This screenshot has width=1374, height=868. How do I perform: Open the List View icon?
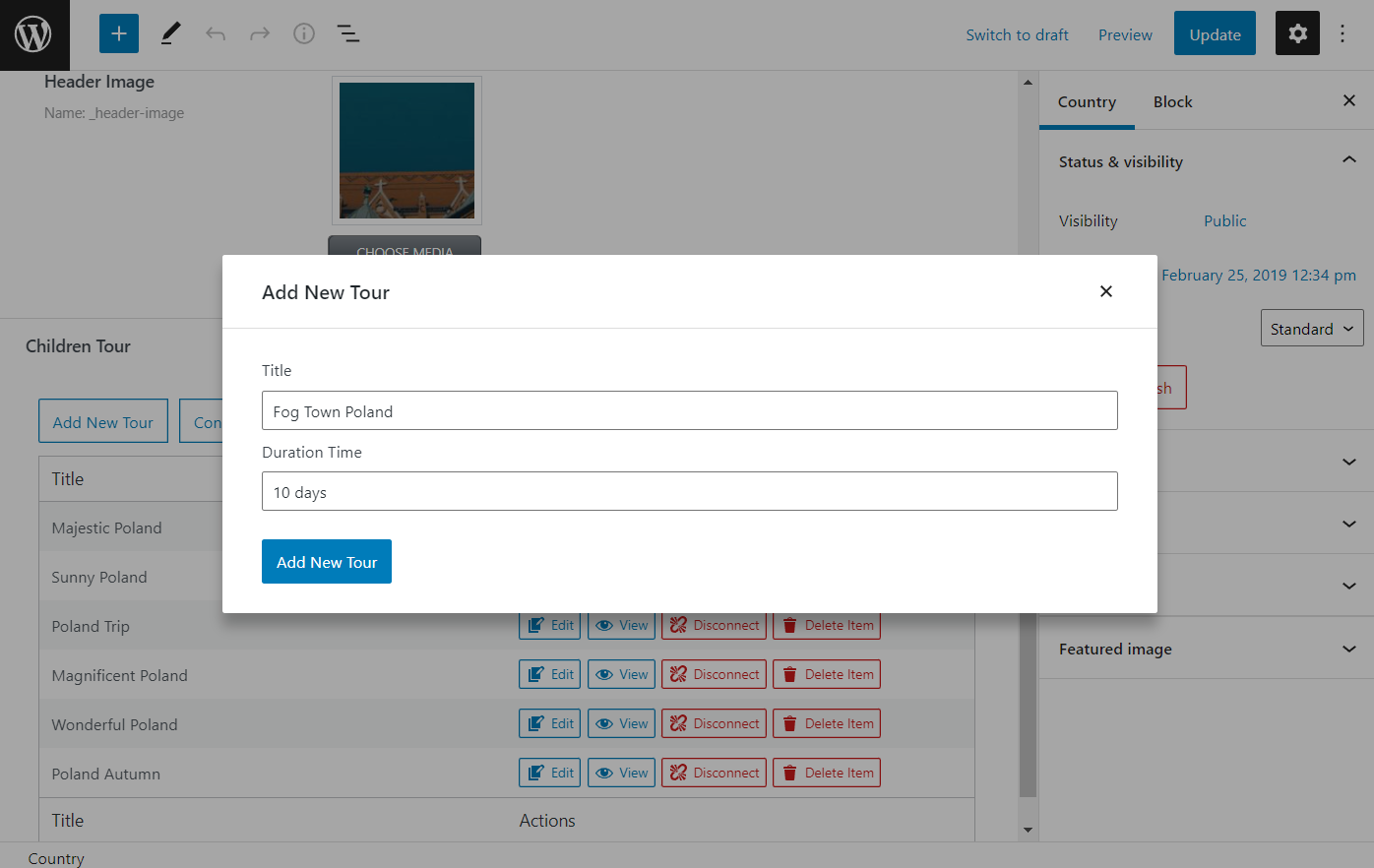(348, 34)
